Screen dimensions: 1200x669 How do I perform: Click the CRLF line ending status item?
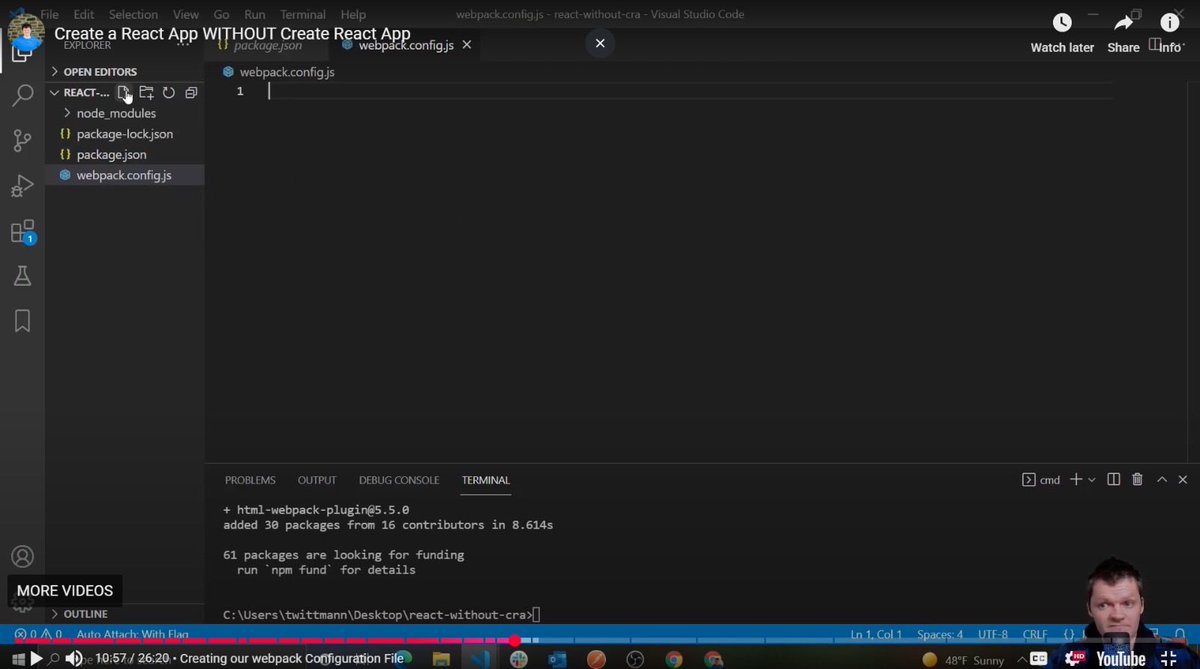click(1034, 634)
